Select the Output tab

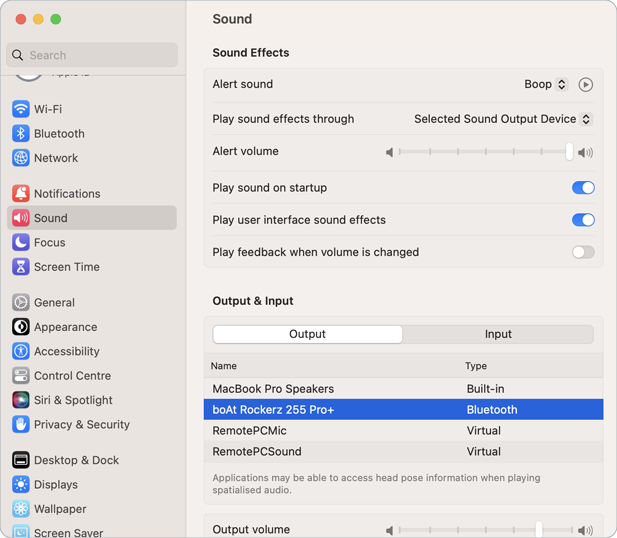[308, 334]
